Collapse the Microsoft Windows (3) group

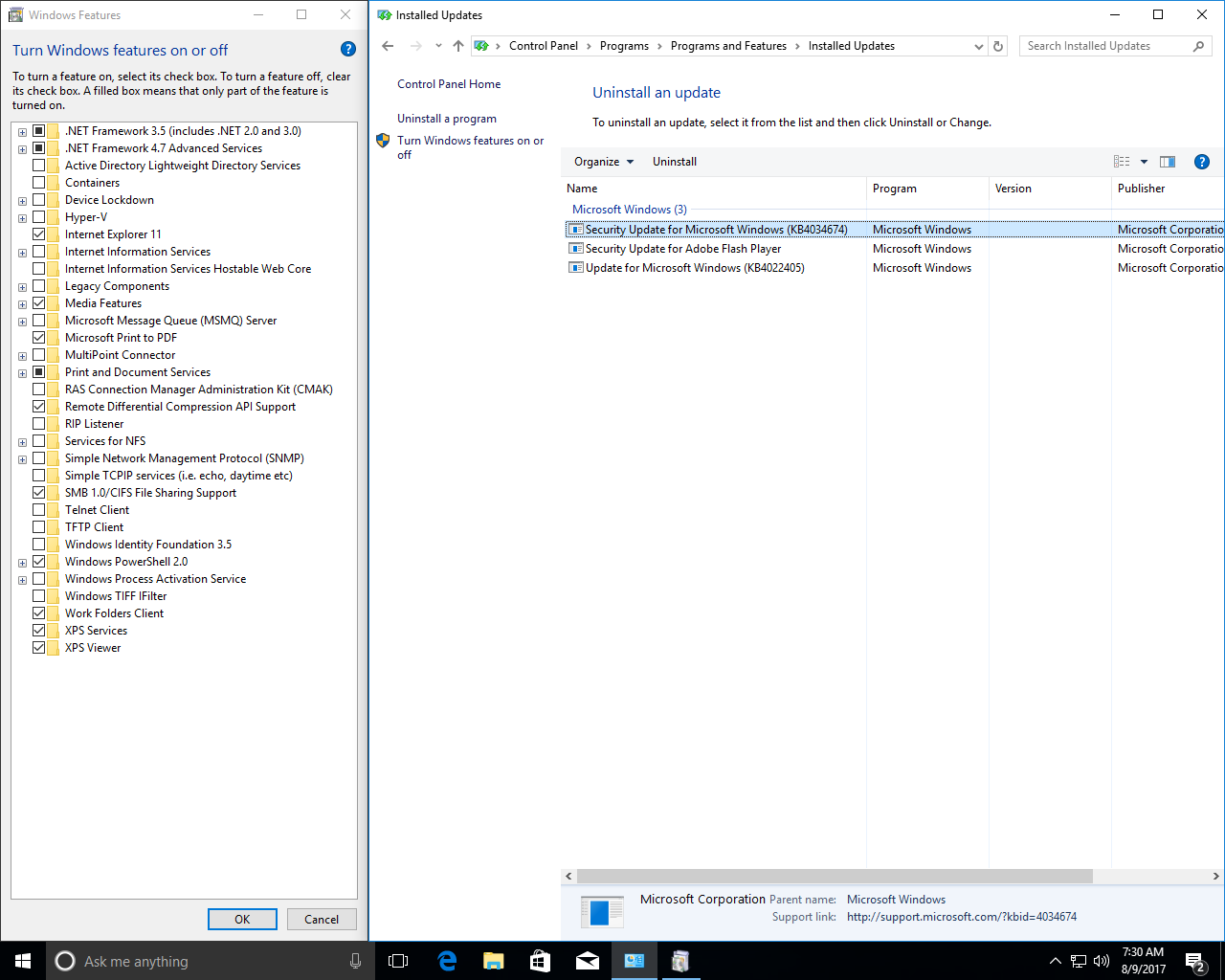pyautogui.click(x=630, y=210)
